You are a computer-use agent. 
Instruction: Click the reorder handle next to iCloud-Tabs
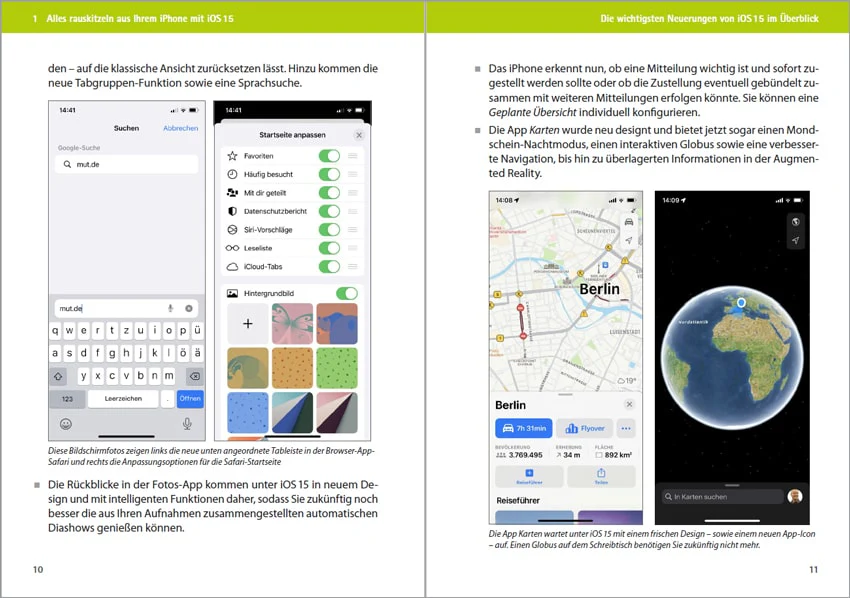(353, 267)
